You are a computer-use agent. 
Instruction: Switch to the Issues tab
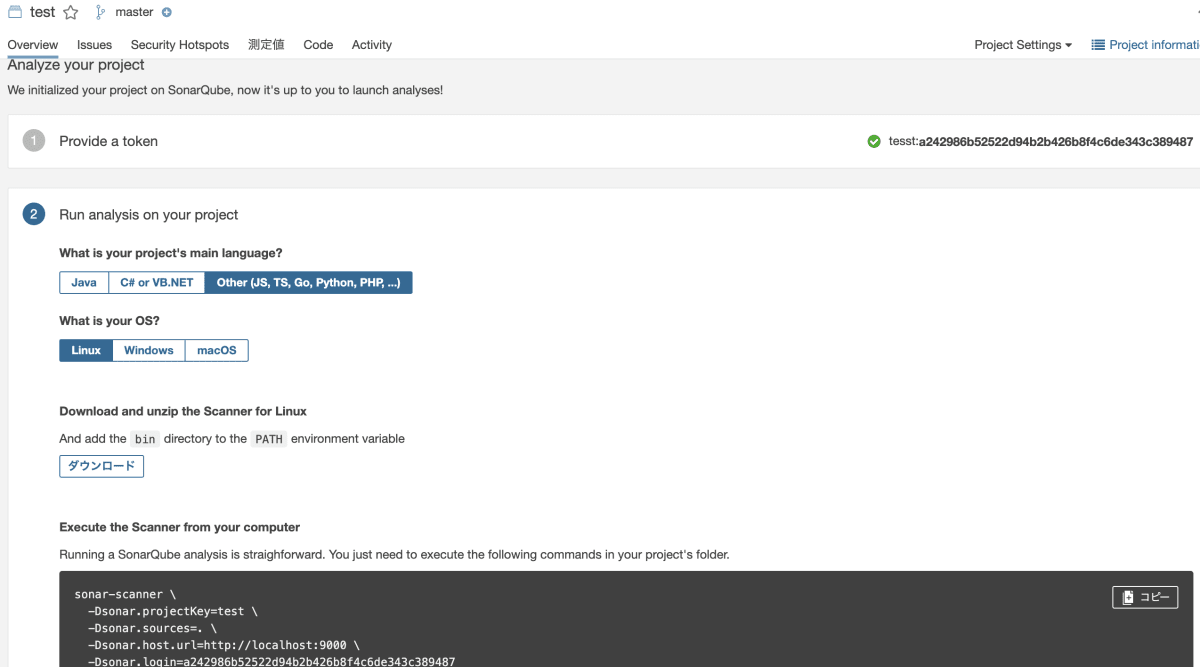point(94,45)
